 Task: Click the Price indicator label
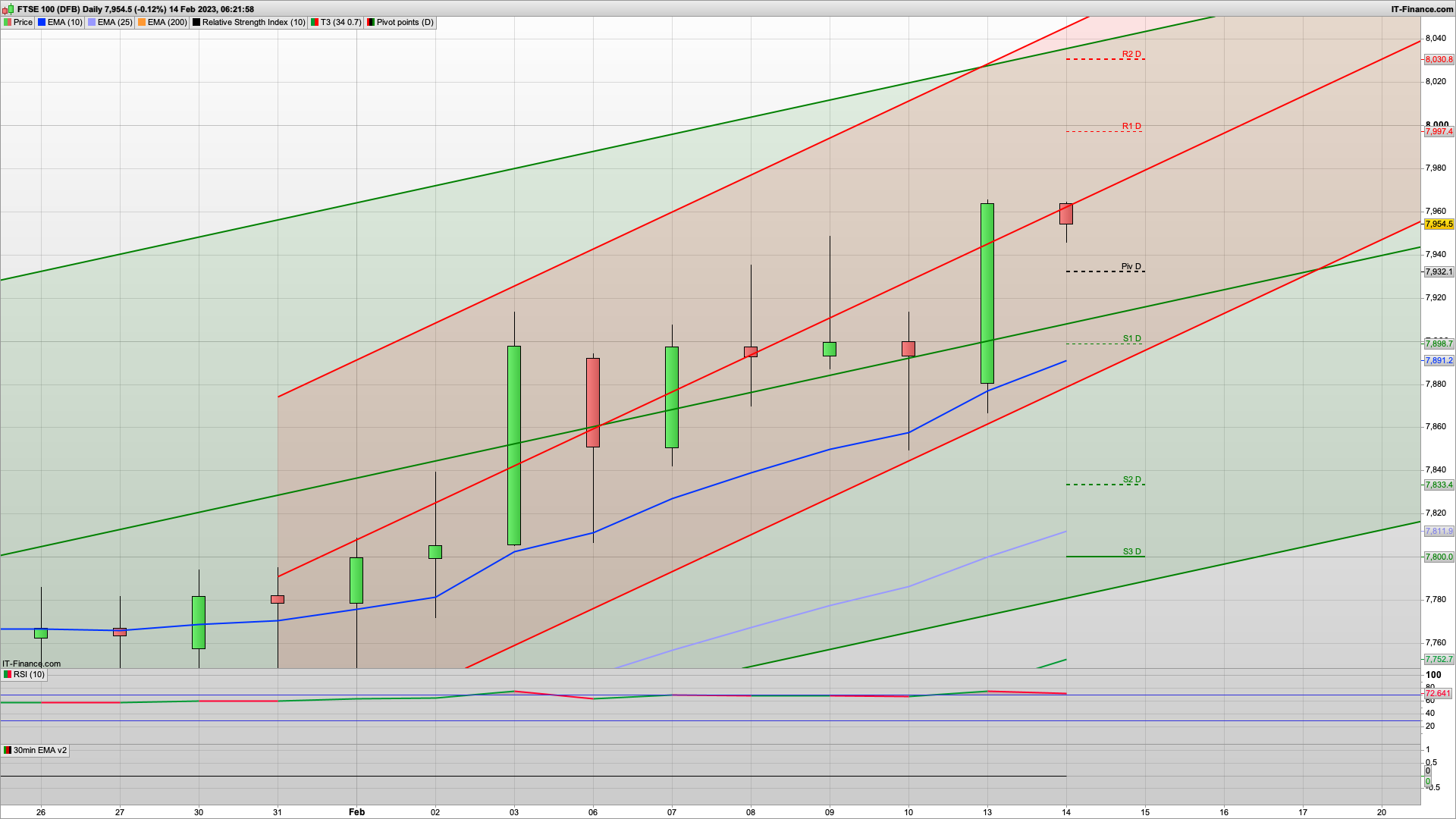tap(23, 23)
